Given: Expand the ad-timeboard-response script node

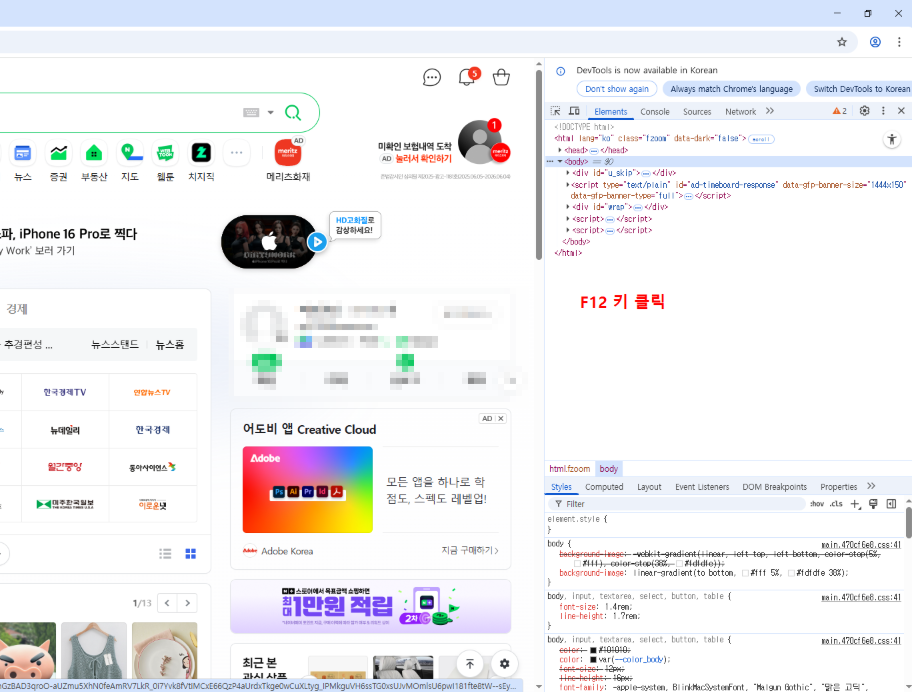Looking at the screenshot, I should click(x=568, y=185).
